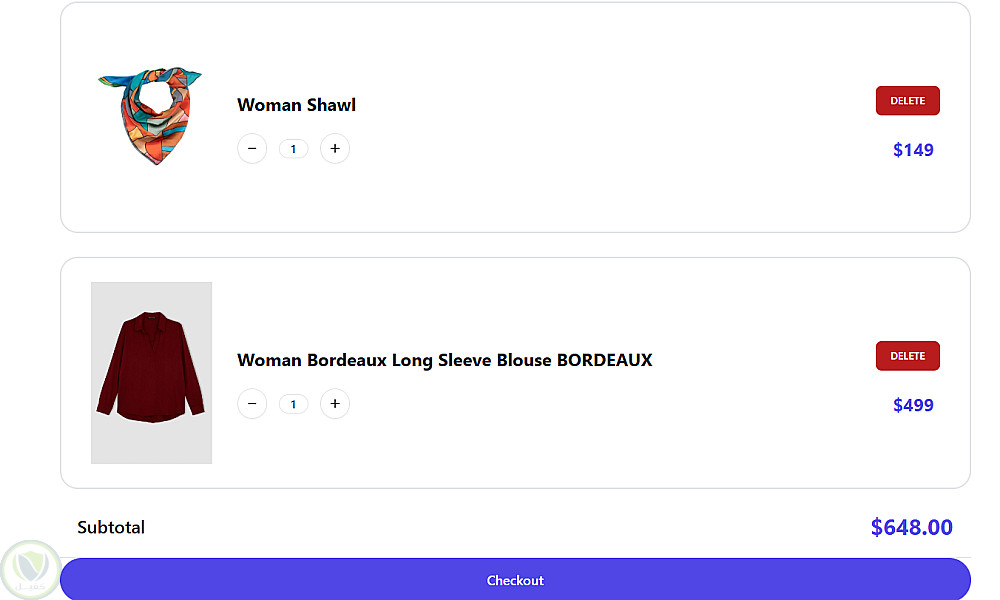Click the $648.00 subtotal amount
The height and width of the screenshot is (600, 1000).
pyautogui.click(x=911, y=527)
